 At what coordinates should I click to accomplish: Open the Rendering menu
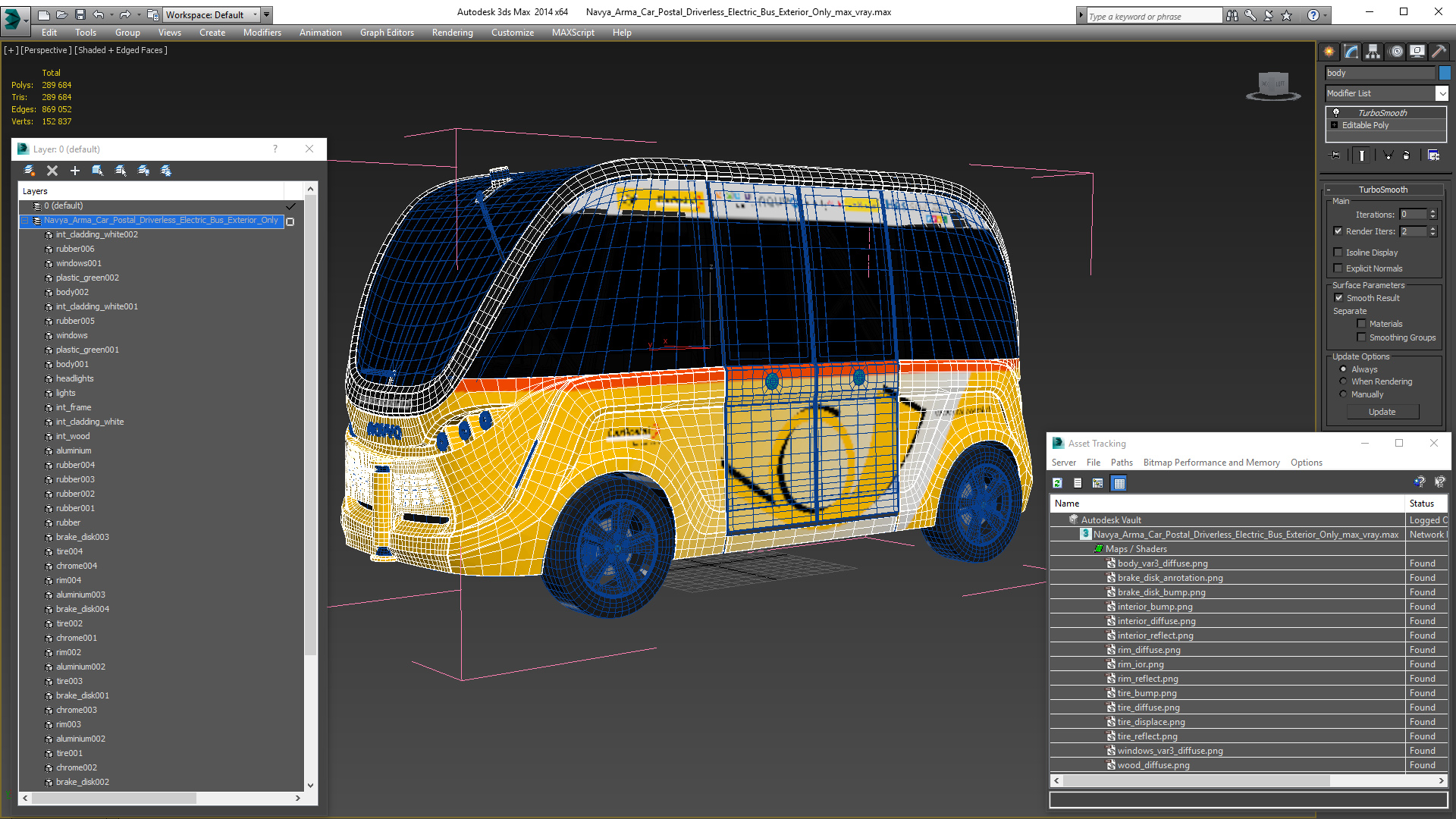pyautogui.click(x=453, y=33)
